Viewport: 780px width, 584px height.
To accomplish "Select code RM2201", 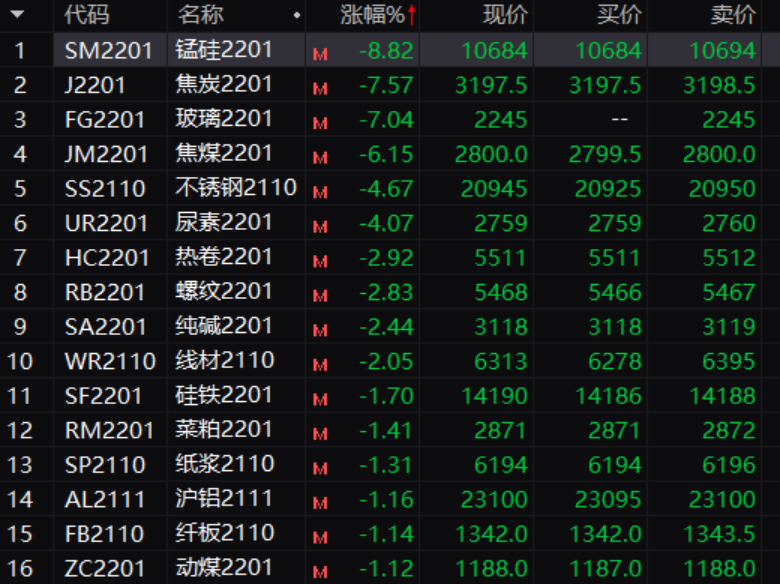I will [109, 430].
